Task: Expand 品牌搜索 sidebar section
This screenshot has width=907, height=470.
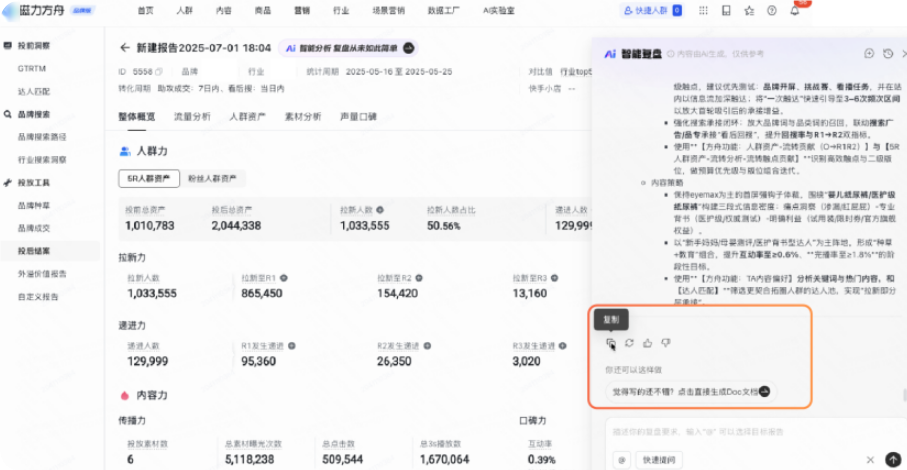Action: pyautogui.click(x=34, y=114)
